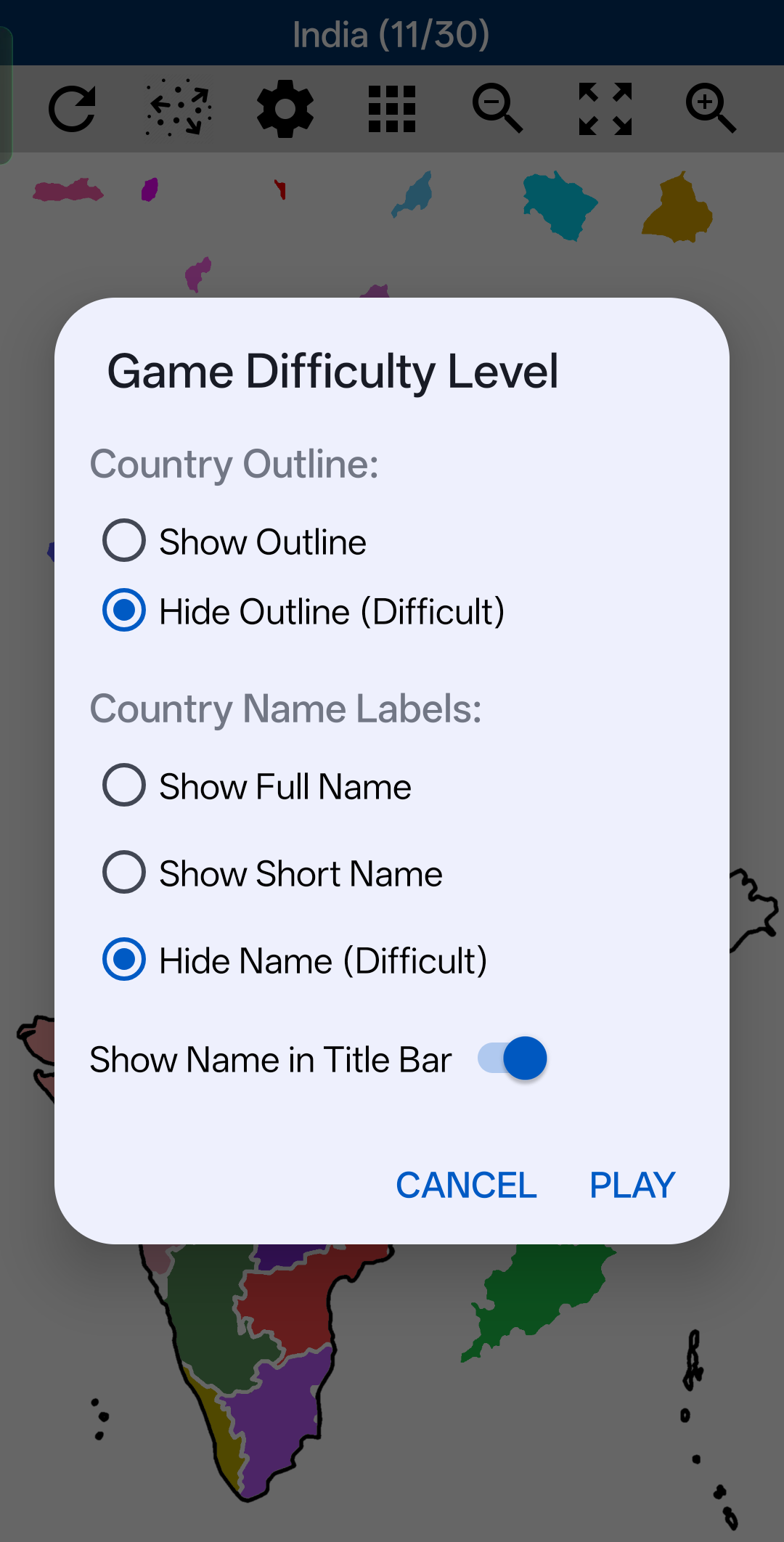Click the grid view icon
The image size is (784, 1542).
(392, 109)
